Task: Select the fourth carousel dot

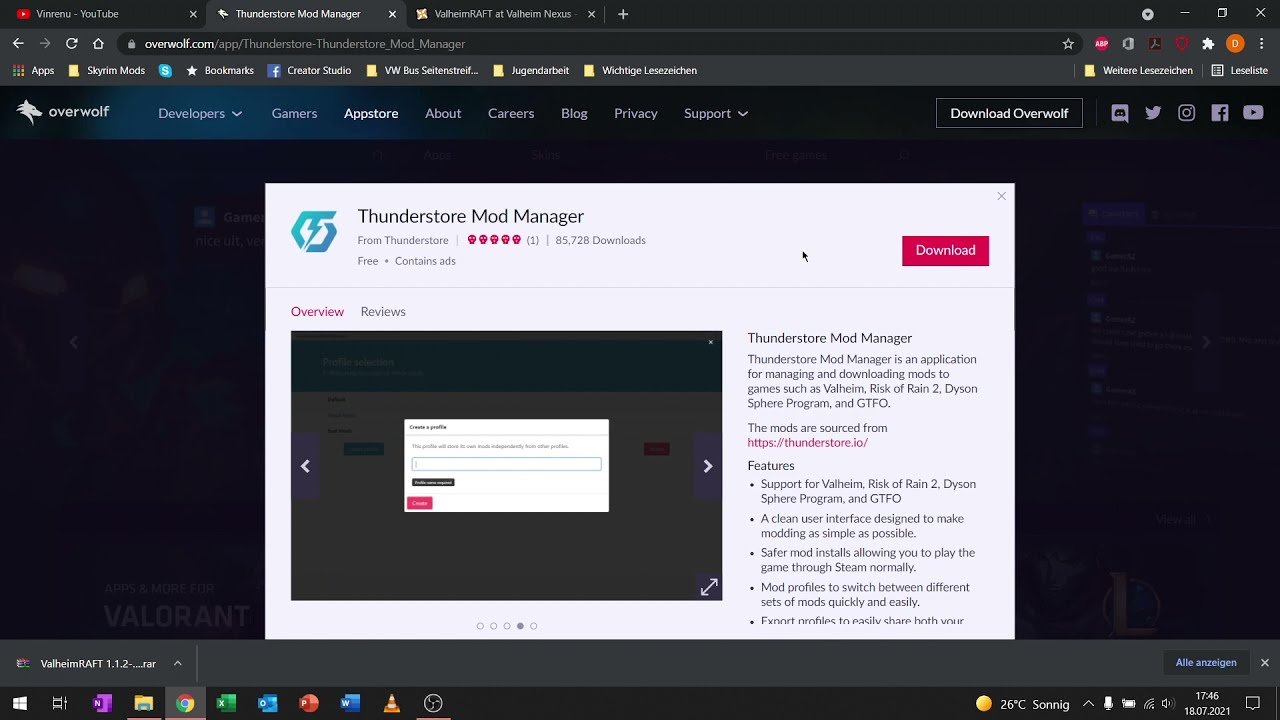Action: [520, 626]
